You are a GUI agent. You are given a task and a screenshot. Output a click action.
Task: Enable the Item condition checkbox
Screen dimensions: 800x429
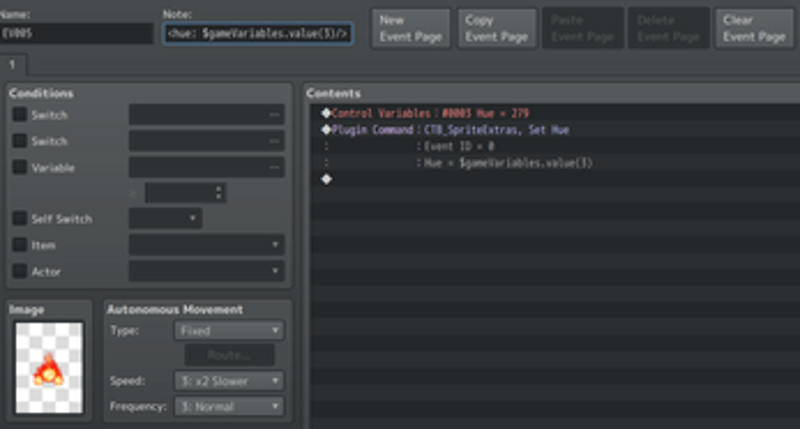(19, 245)
